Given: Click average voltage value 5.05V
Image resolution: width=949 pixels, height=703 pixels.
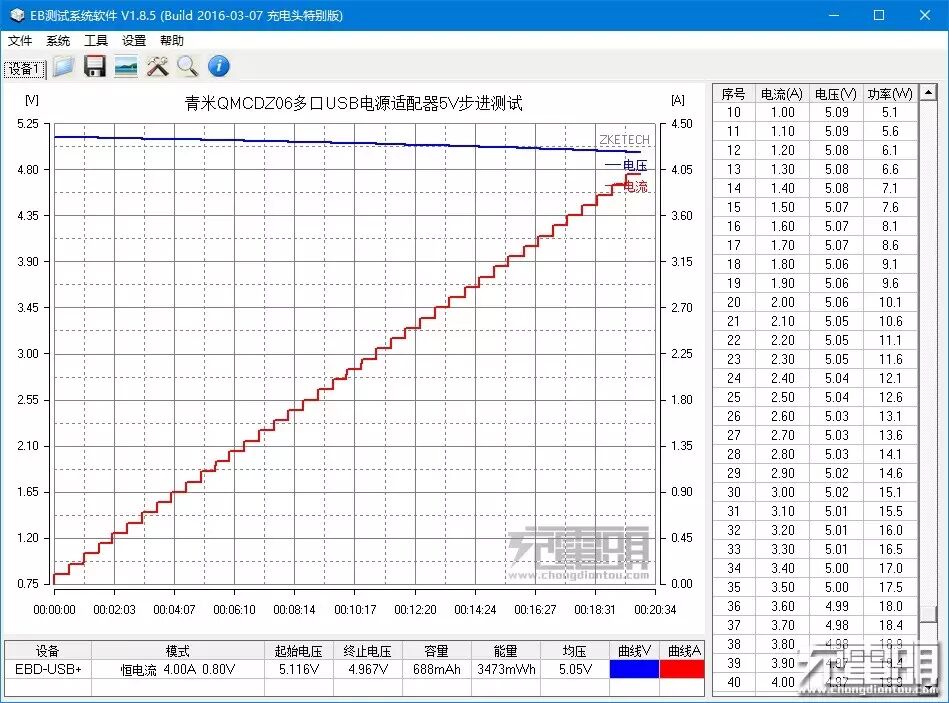Looking at the screenshot, I should pos(575,669).
